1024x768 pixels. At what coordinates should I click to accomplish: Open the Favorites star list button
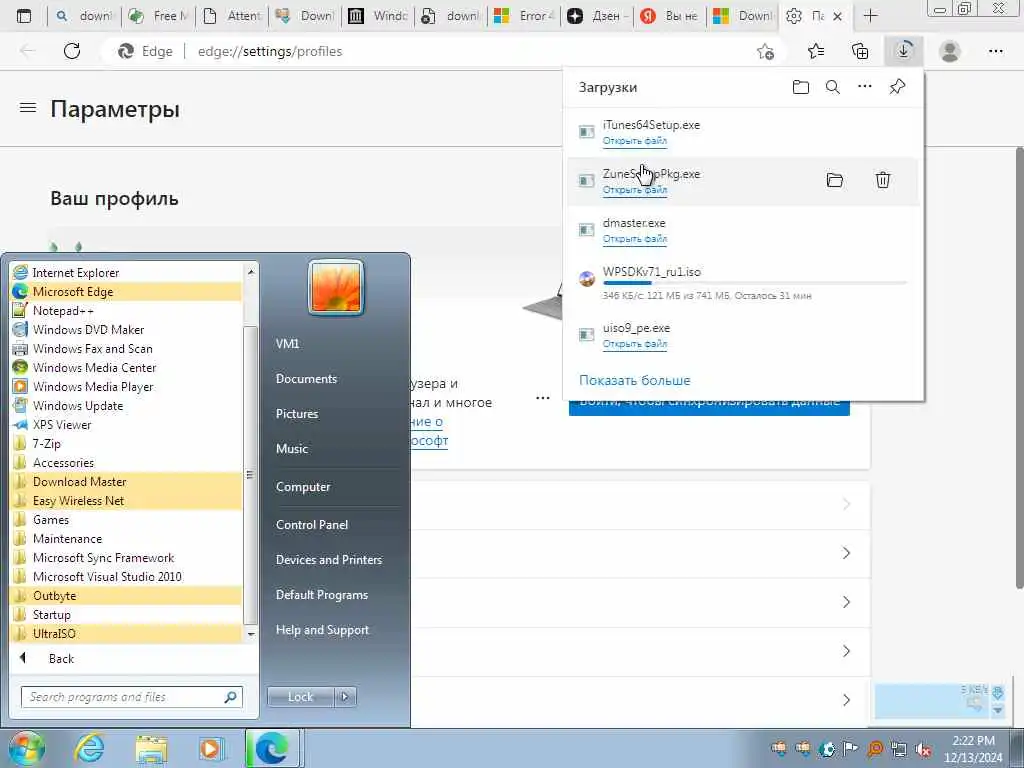click(x=816, y=51)
